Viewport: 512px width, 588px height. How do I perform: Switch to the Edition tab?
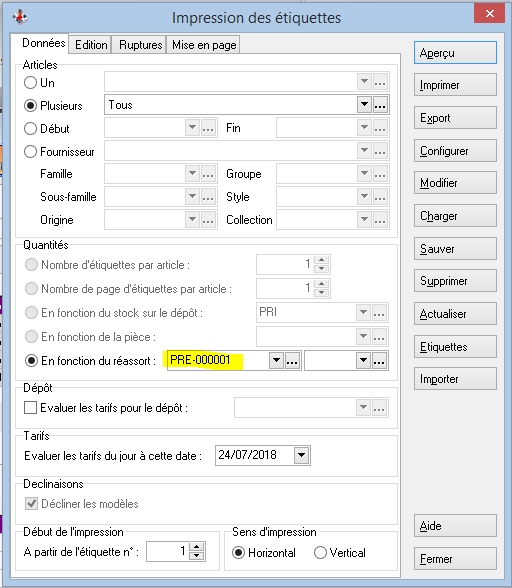(x=91, y=45)
